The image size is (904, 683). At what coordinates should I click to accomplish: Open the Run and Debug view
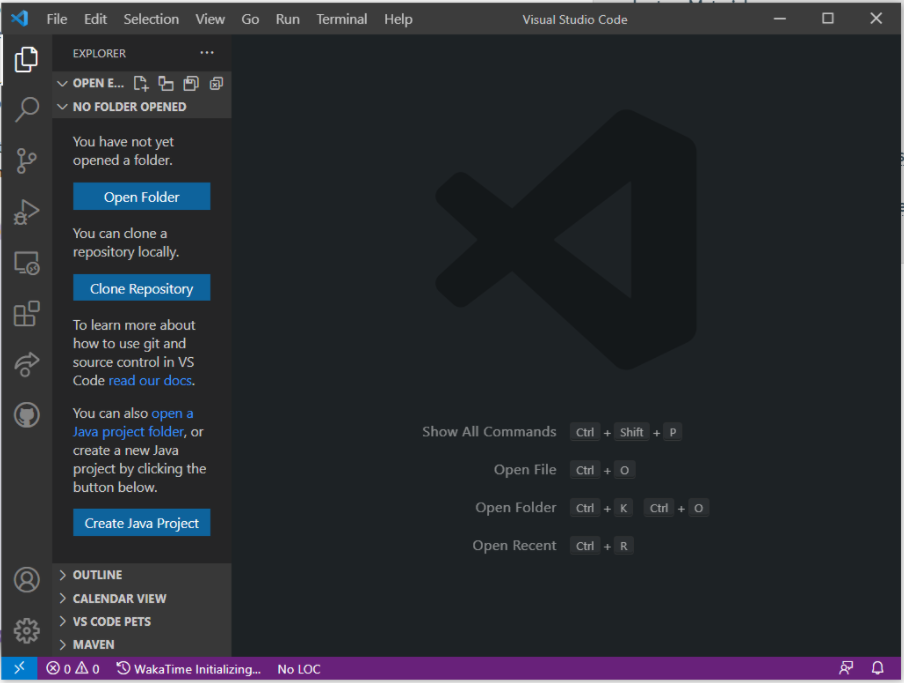26,212
